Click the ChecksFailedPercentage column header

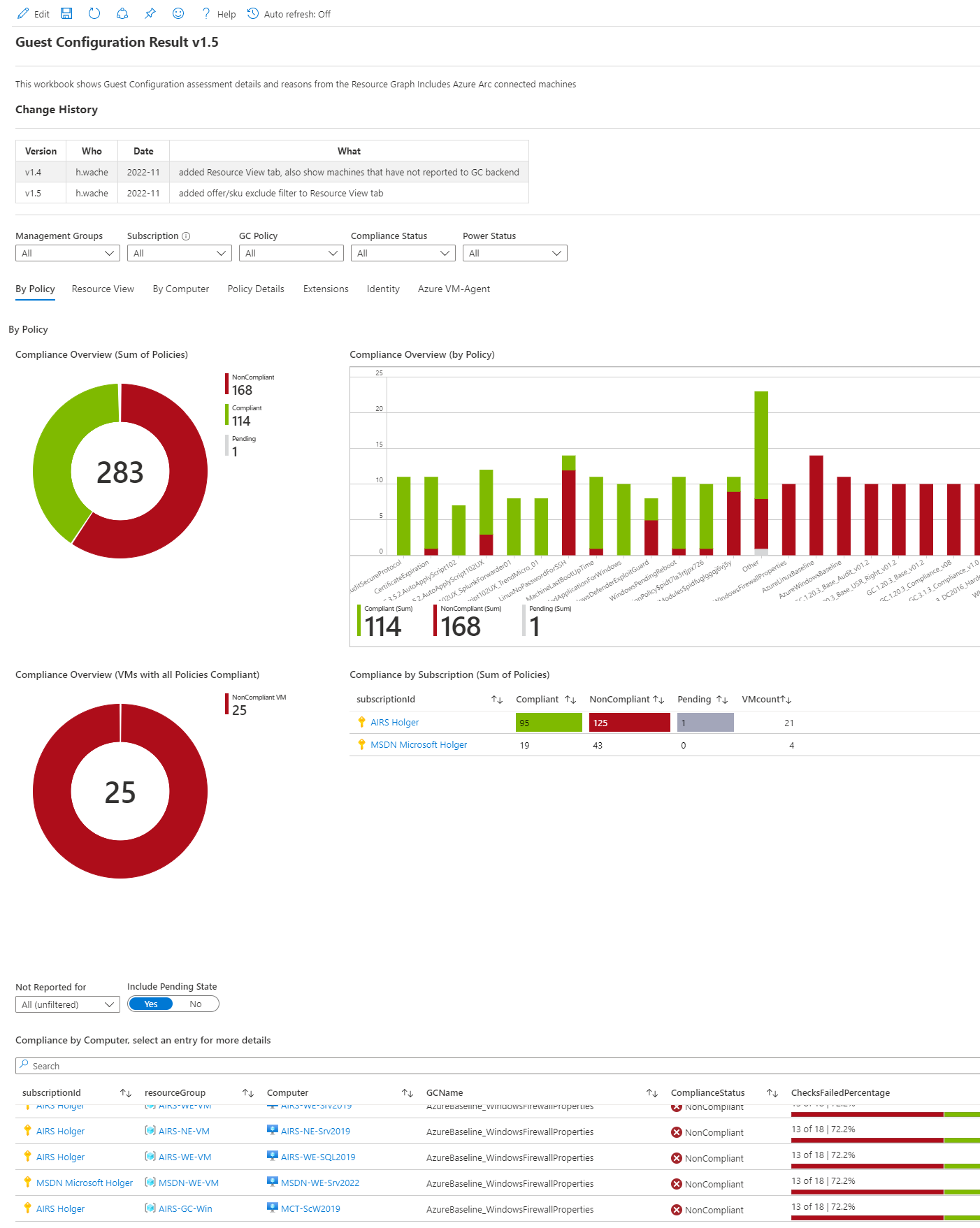(840, 1093)
